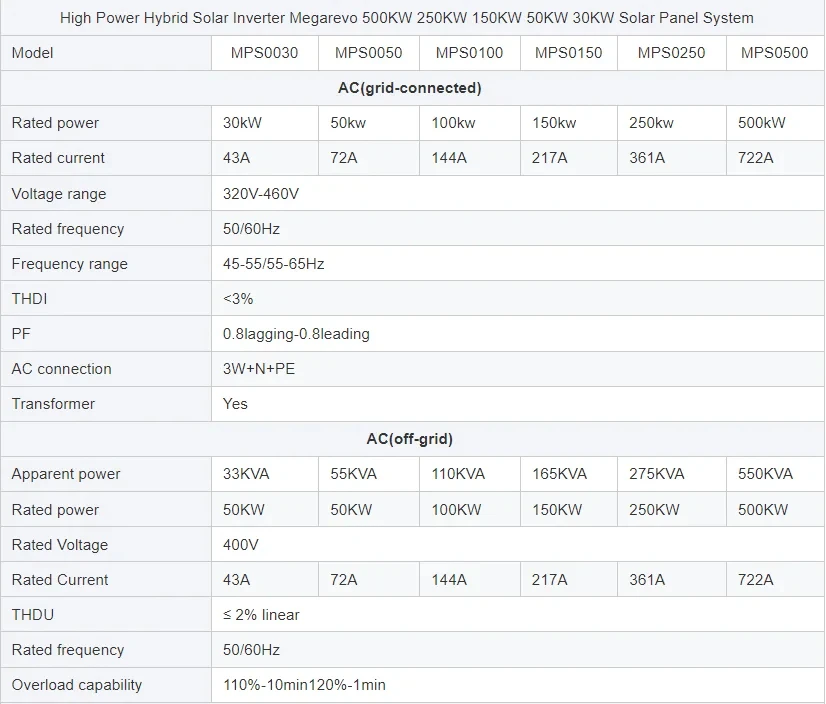
Task: Click the MPS0150 model column header
Action: pyautogui.click(x=569, y=53)
